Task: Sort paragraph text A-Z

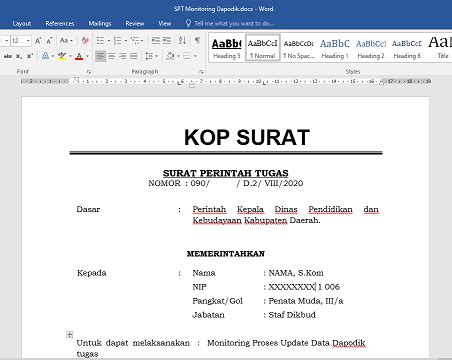Action: click(182, 41)
